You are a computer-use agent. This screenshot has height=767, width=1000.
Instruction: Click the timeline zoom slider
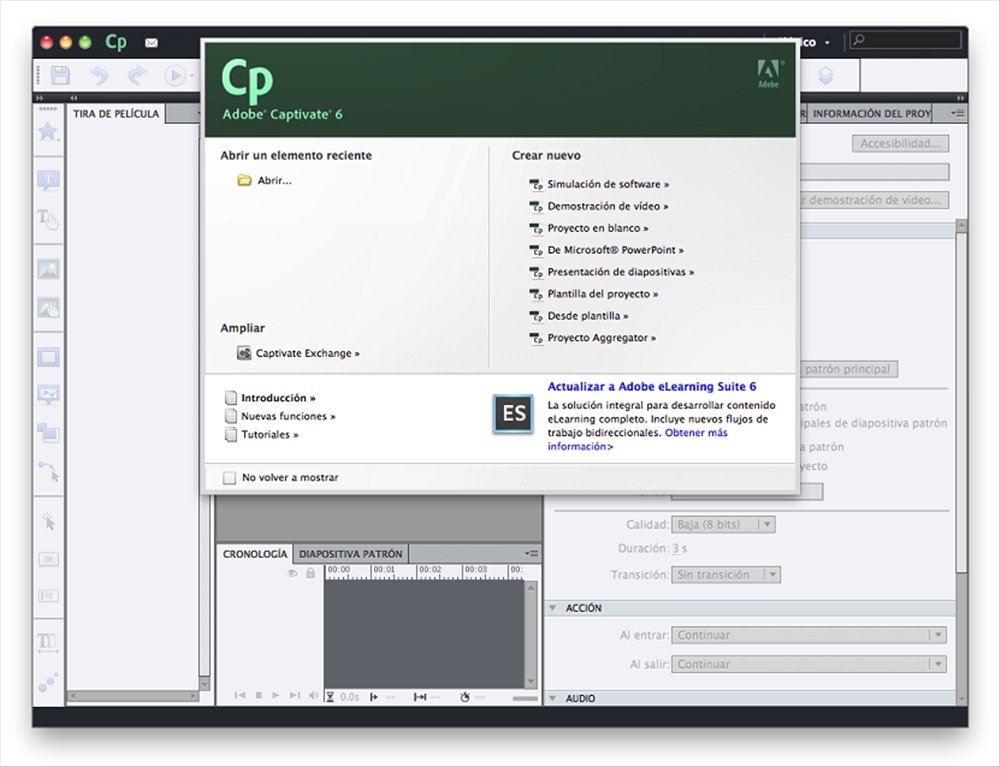(x=526, y=698)
